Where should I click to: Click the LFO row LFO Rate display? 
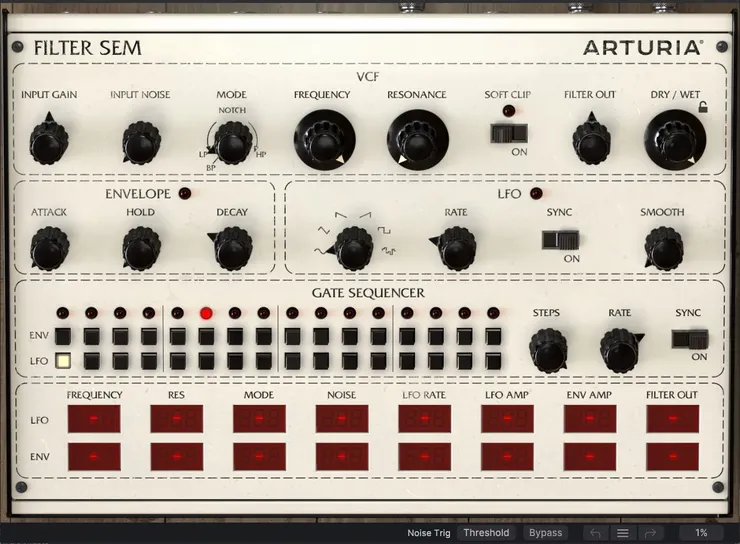(425, 419)
